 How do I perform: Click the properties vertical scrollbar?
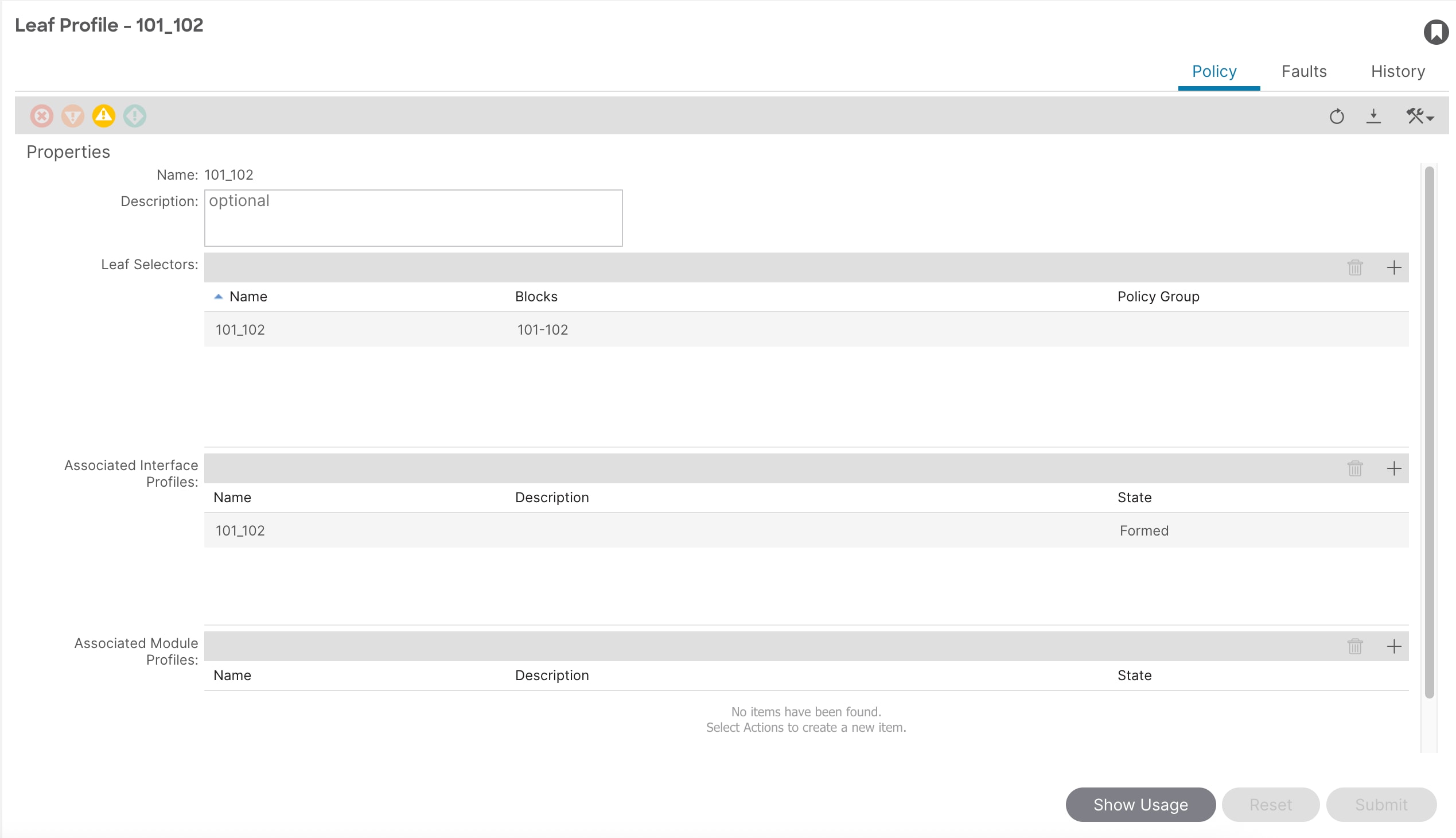pos(1429,432)
